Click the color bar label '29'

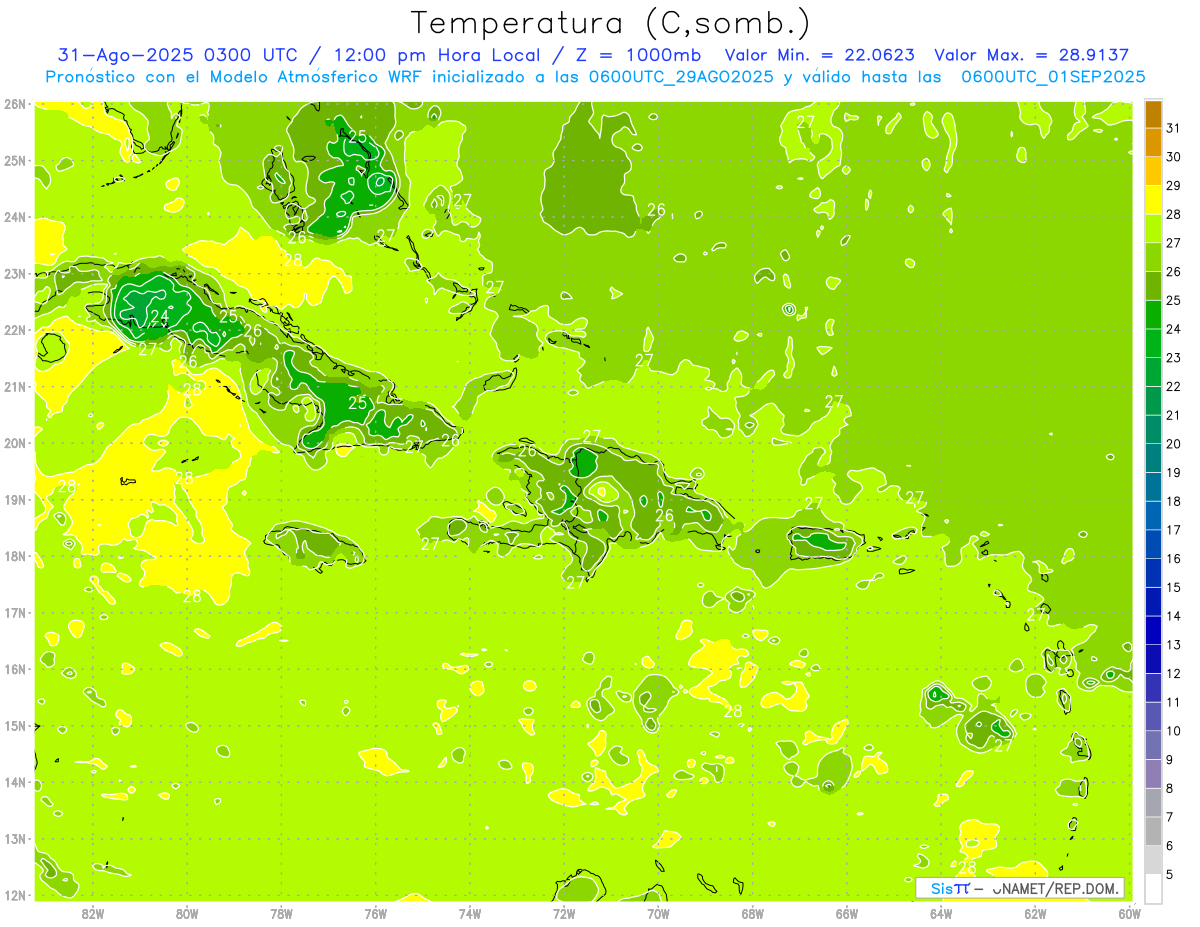pos(1173,186)
